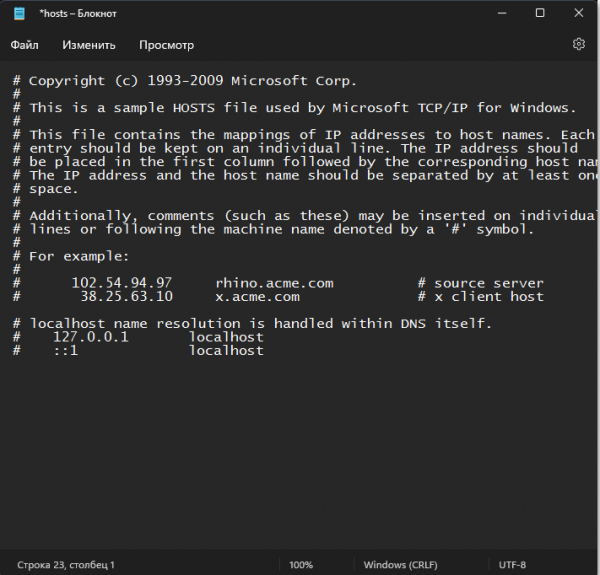Click the rhino.acme.com host name

(274, 283)
